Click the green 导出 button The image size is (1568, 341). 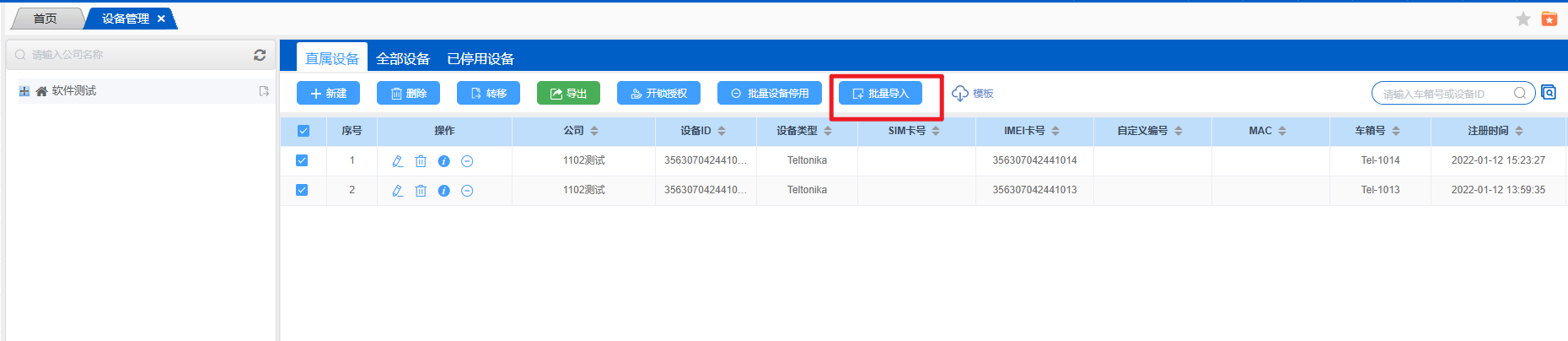pyautogui.click(x=568, y=93)
